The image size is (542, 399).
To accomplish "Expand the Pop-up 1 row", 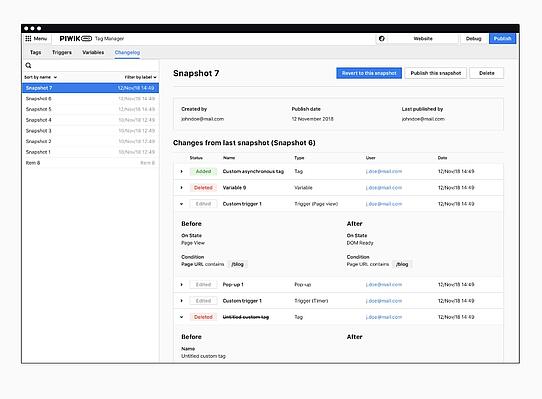I will pyautogui.click(x=181, y=285).
